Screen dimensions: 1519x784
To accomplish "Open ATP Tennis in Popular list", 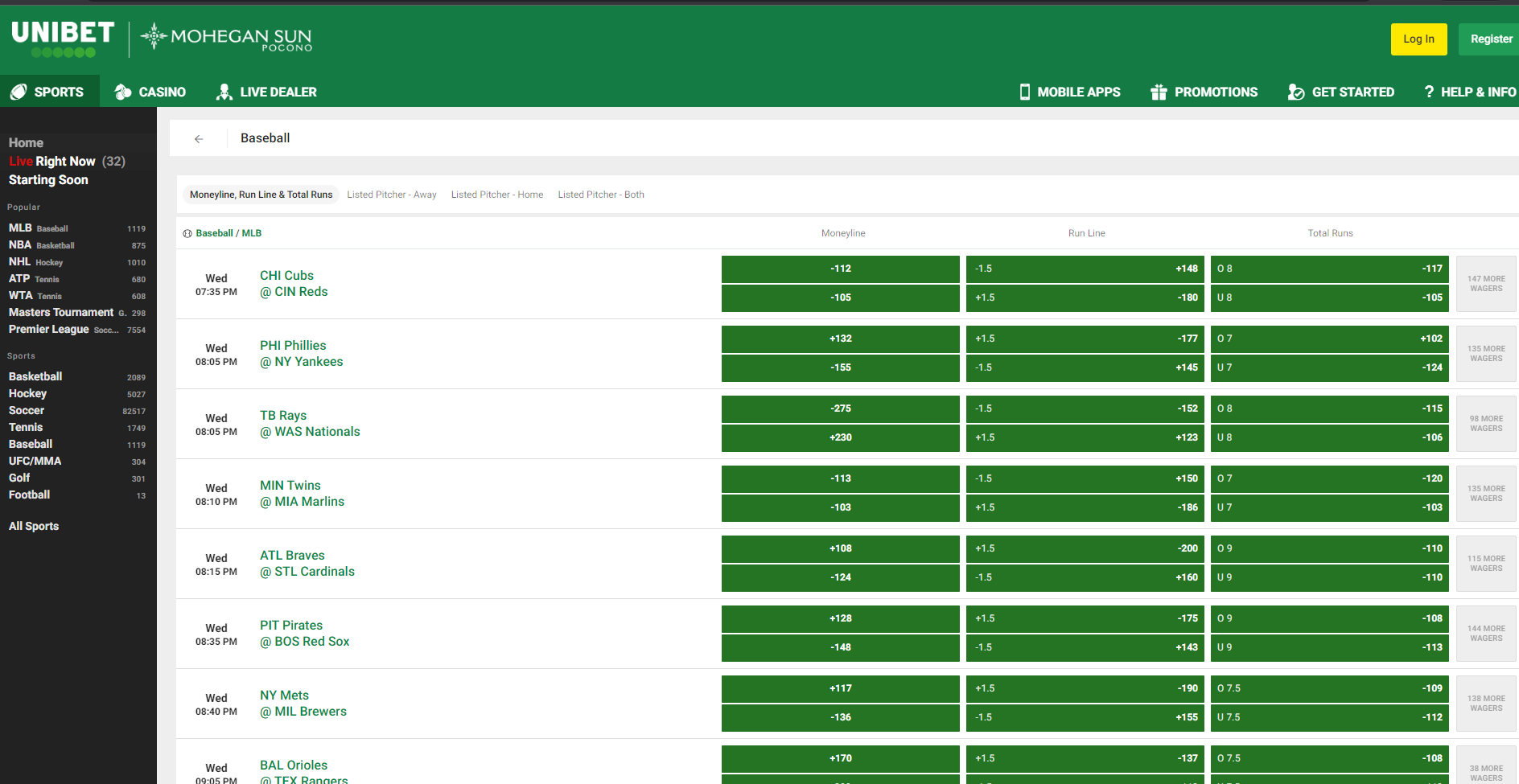I will [x=77, y=279].
